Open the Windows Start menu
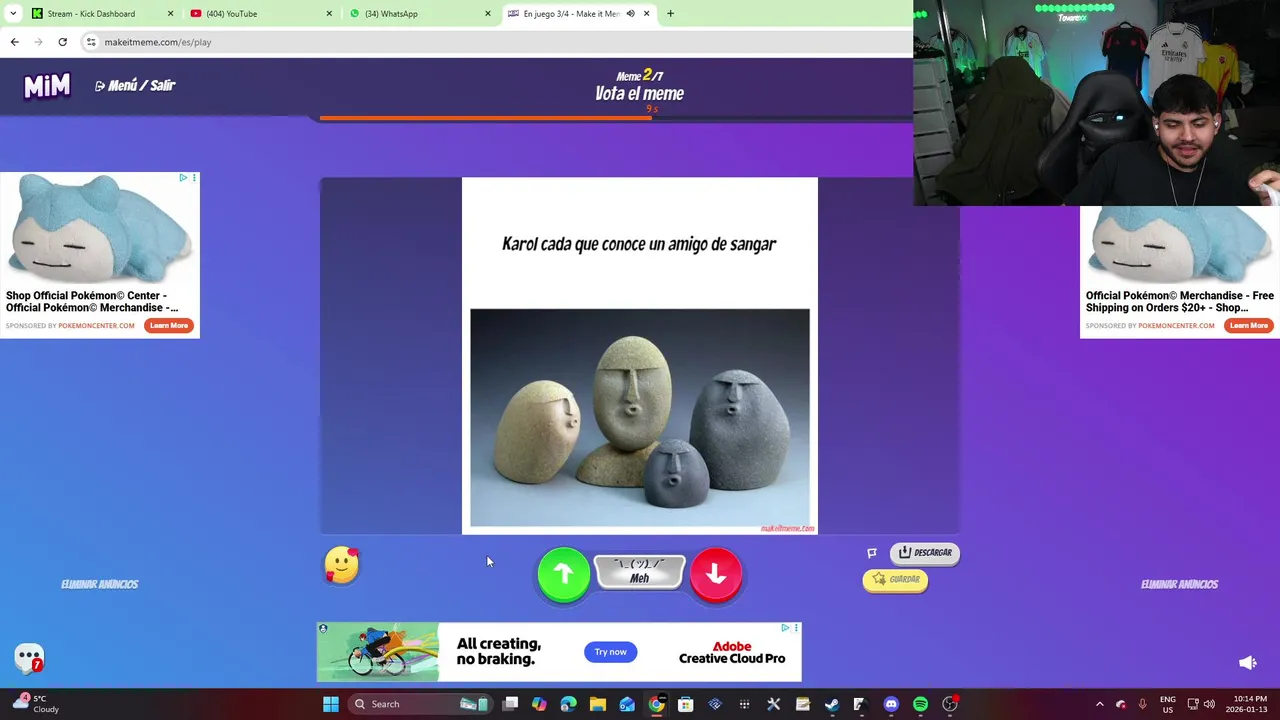 click(x=331, y=704)
